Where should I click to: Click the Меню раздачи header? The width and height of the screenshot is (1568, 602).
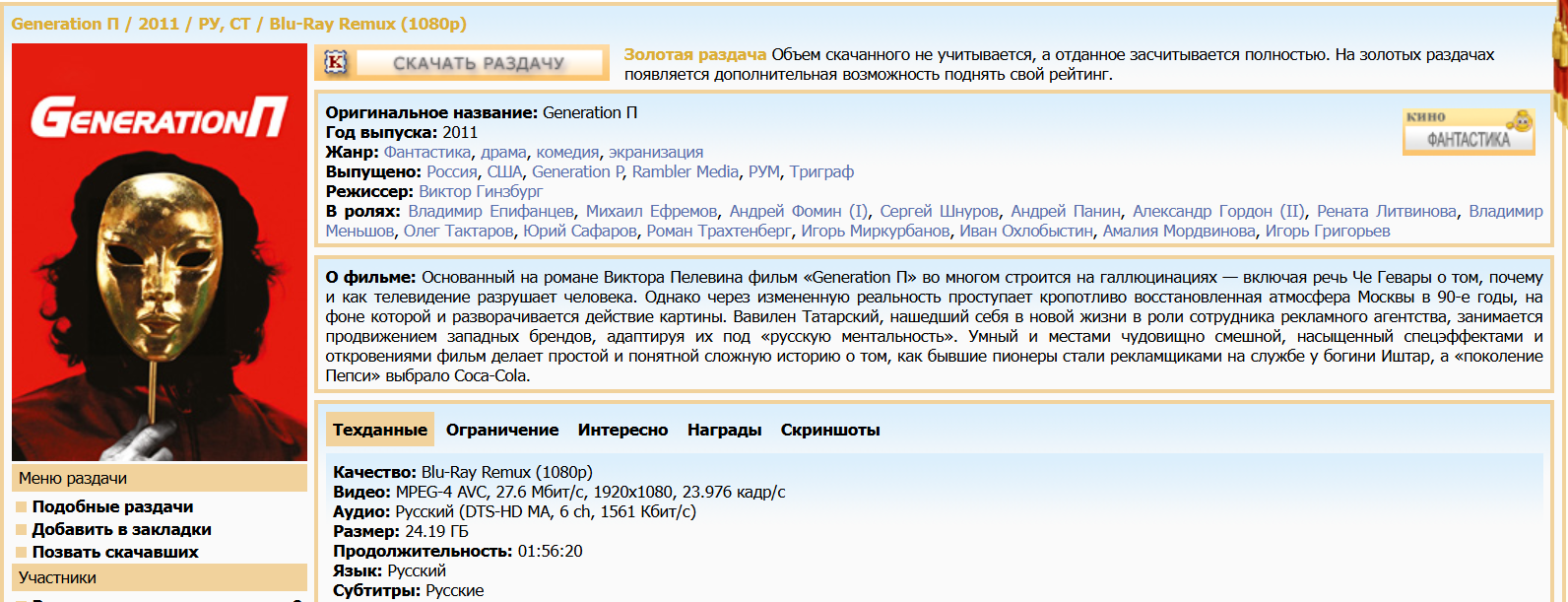point(160,478)
